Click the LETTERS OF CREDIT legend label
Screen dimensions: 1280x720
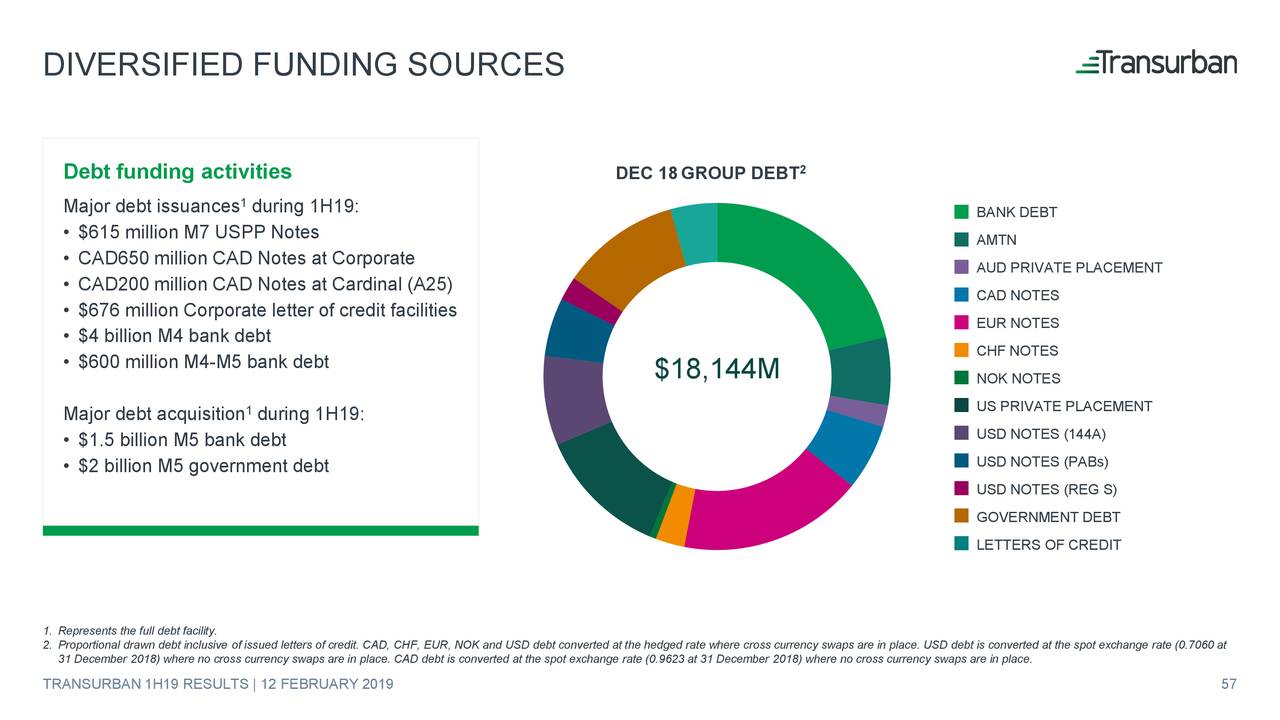[x=1049, y=545]
